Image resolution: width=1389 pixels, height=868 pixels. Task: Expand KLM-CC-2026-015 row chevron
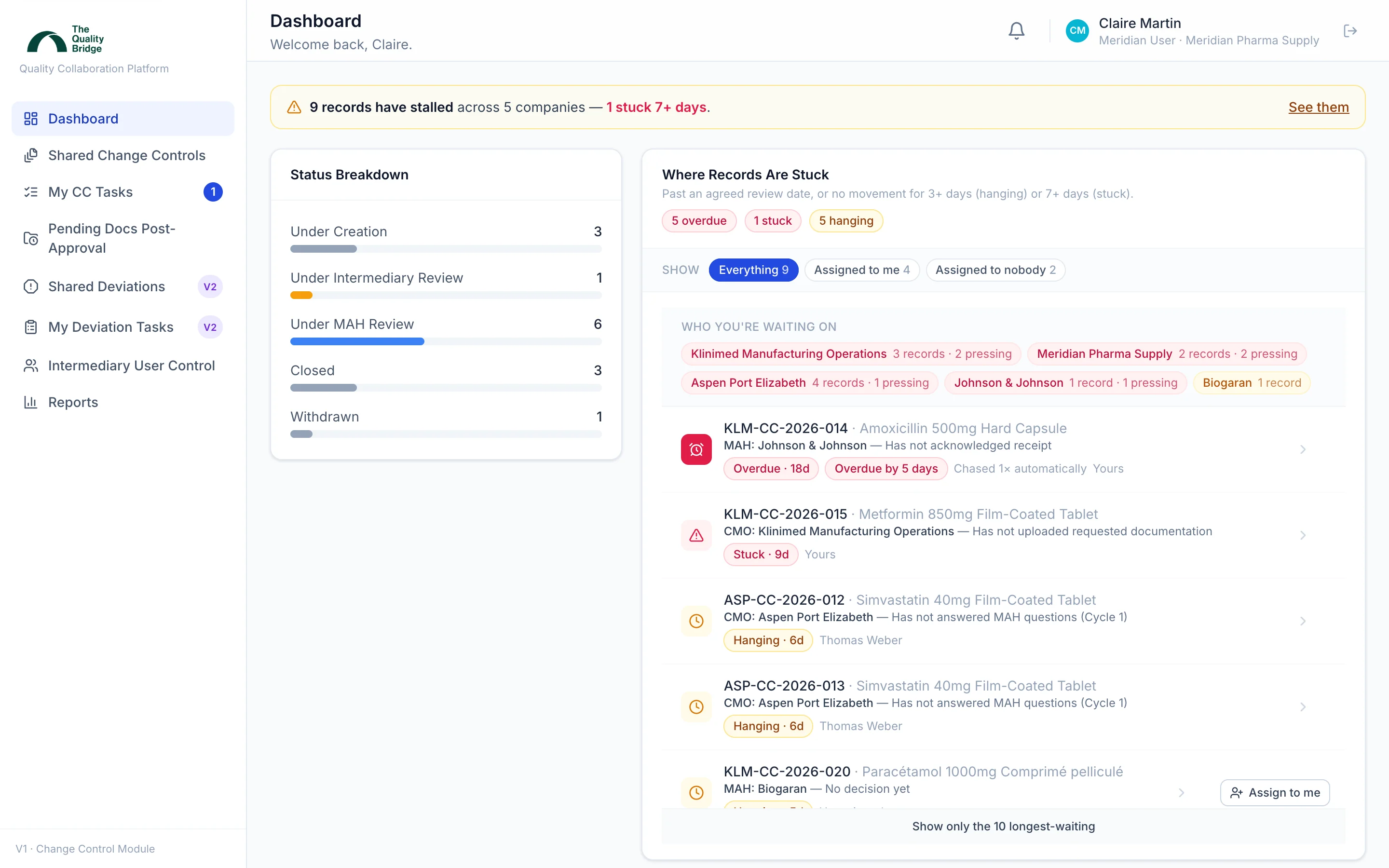(1303, 535)
